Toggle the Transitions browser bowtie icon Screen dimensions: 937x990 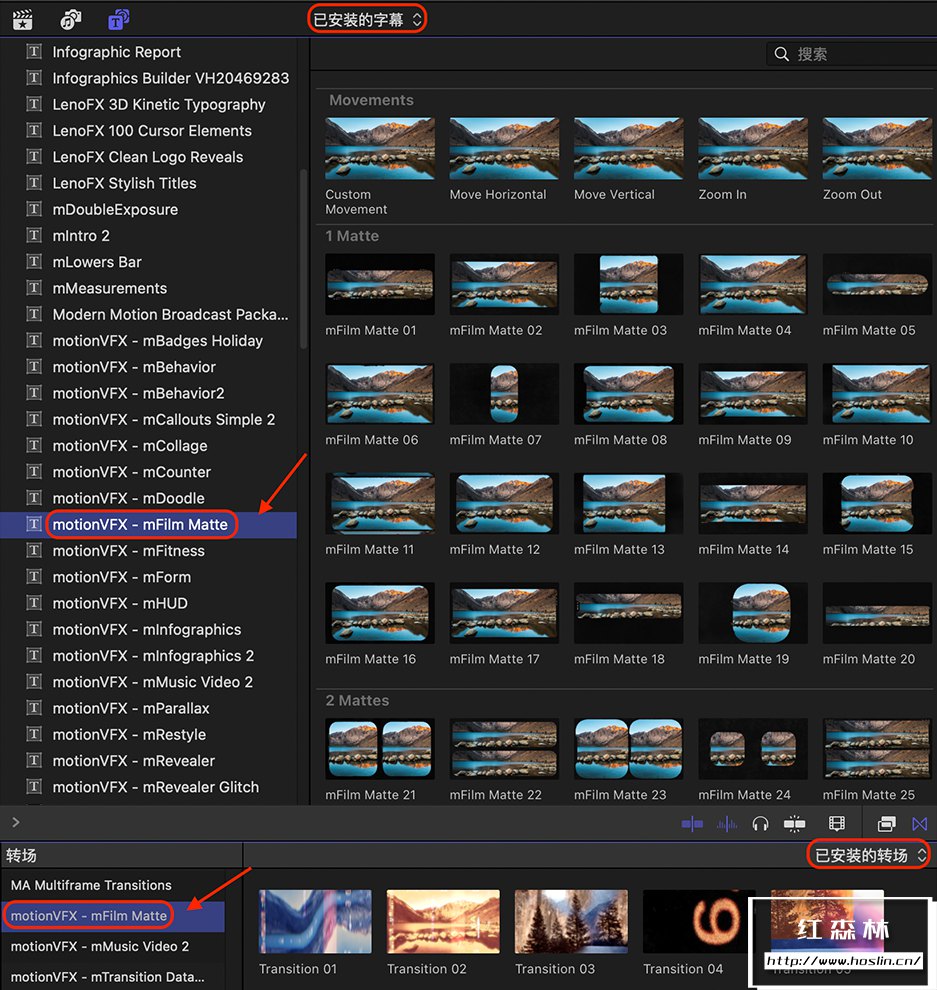[x=920, y=823]
